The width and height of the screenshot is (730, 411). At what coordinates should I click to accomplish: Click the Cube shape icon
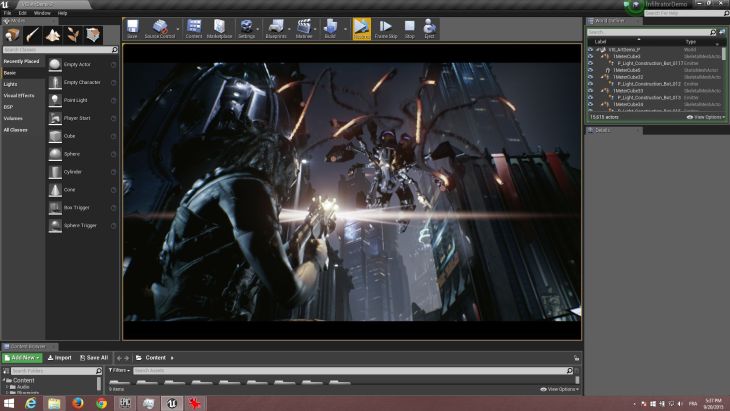click(55, 136)
